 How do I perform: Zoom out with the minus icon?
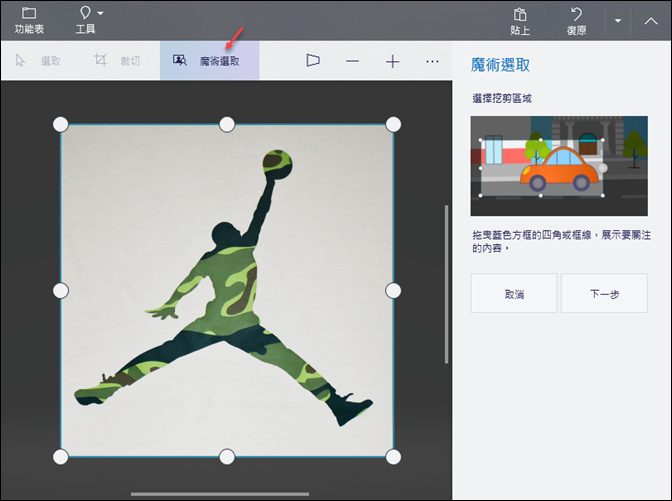pyautogui.click(x=352, y=61)
